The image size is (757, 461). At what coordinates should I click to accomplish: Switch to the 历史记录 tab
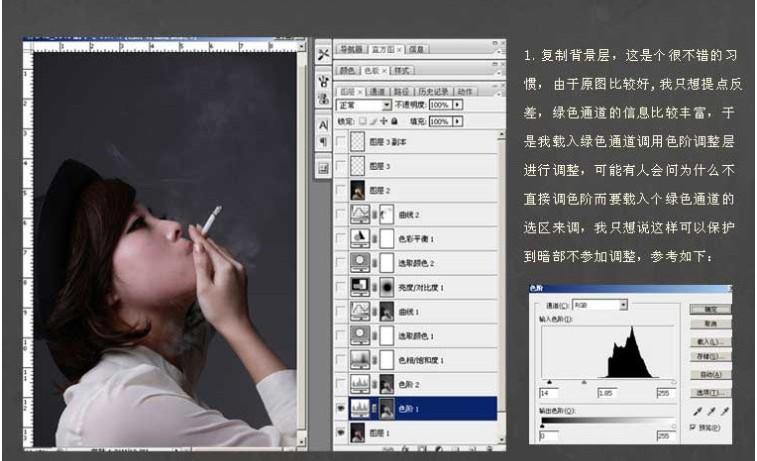(433, 91)
